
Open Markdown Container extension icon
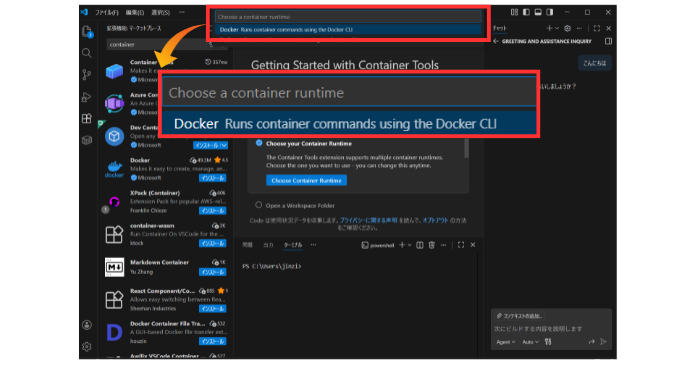(x=114, y=267)
